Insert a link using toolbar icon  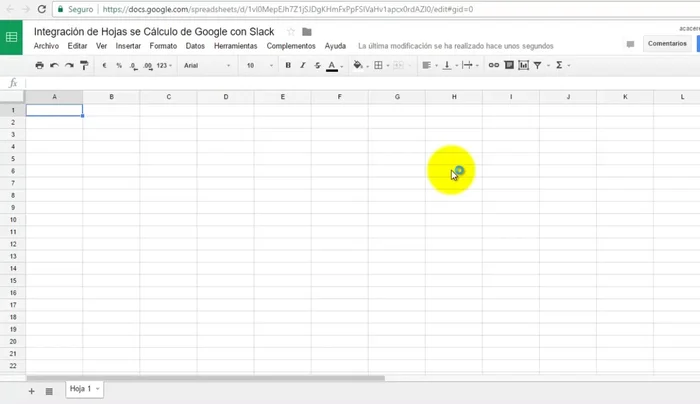point(493,65)
